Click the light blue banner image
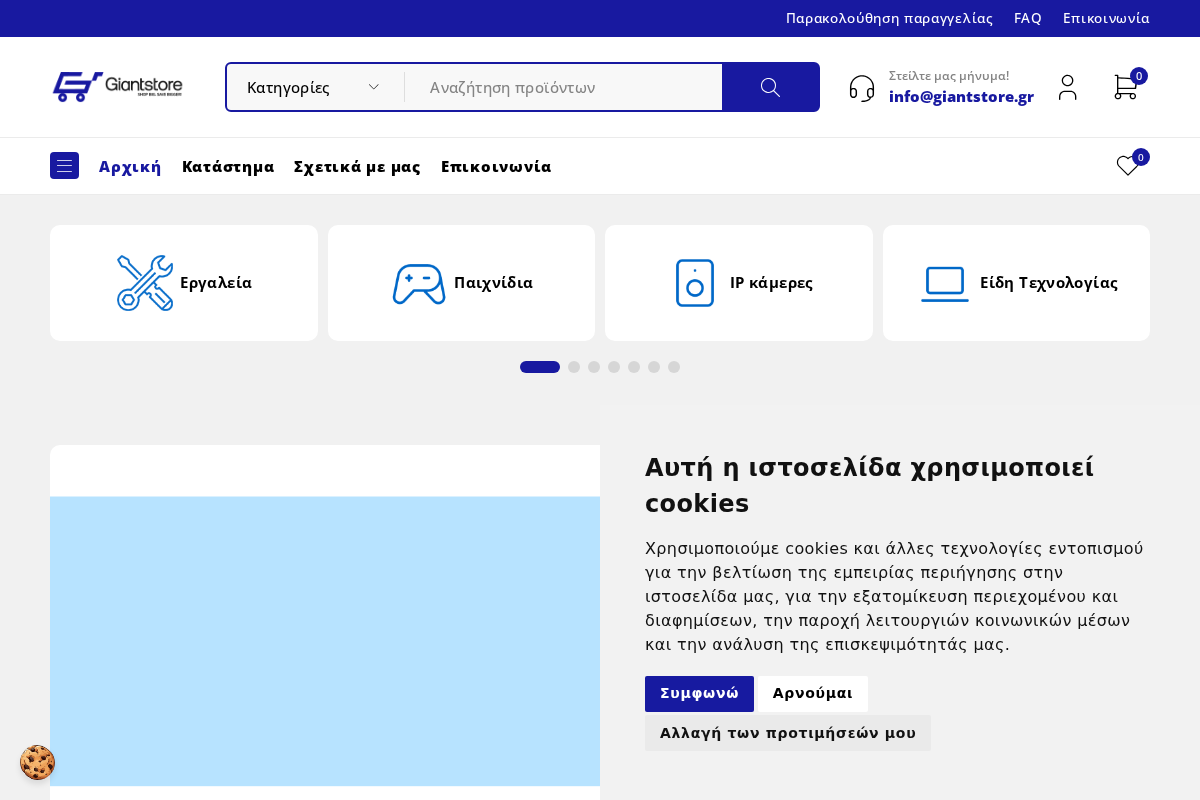Viewport: 1200px width, 800px height. (x=325, y=641)
